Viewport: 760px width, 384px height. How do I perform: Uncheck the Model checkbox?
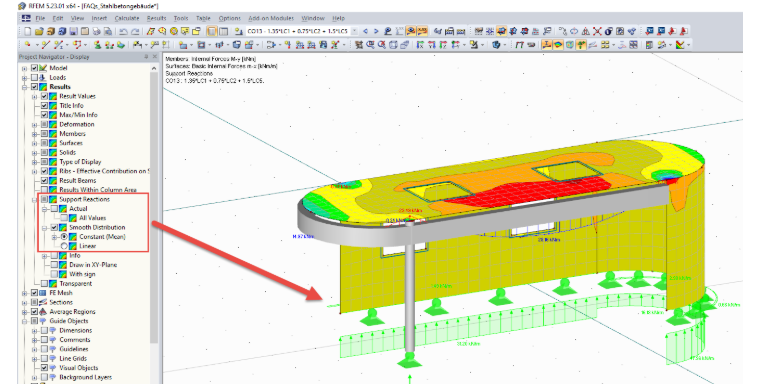click(34, 68)
